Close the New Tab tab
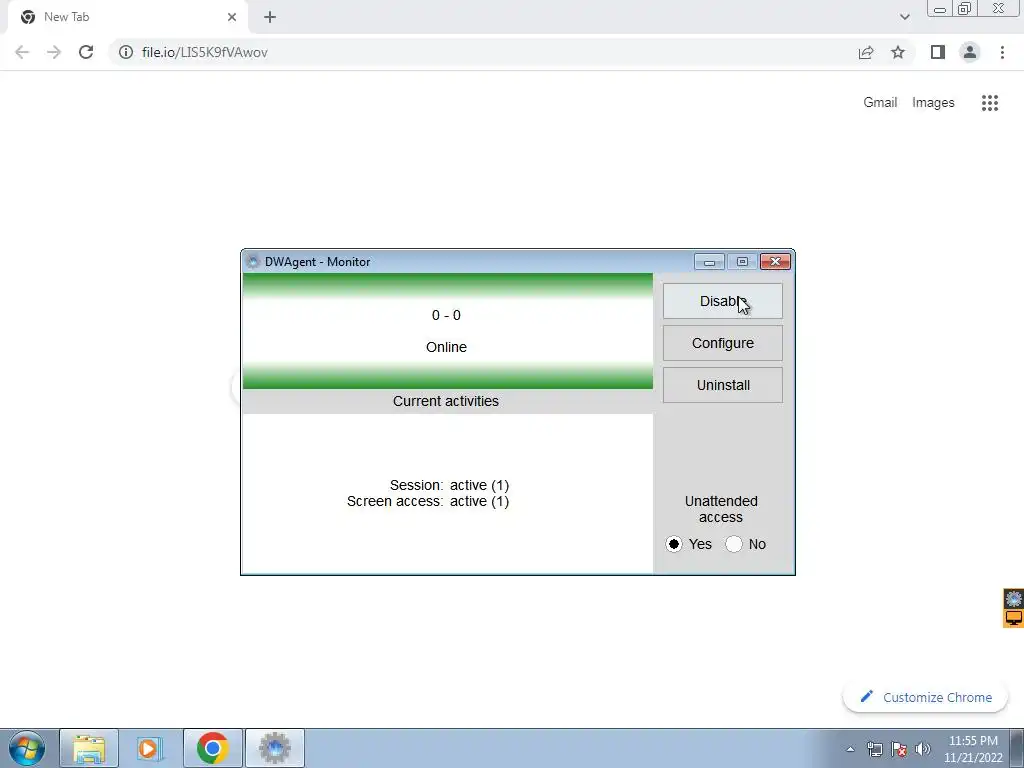Image resolution: width=1024 pixels, height=768 pixels. (232, 17)
